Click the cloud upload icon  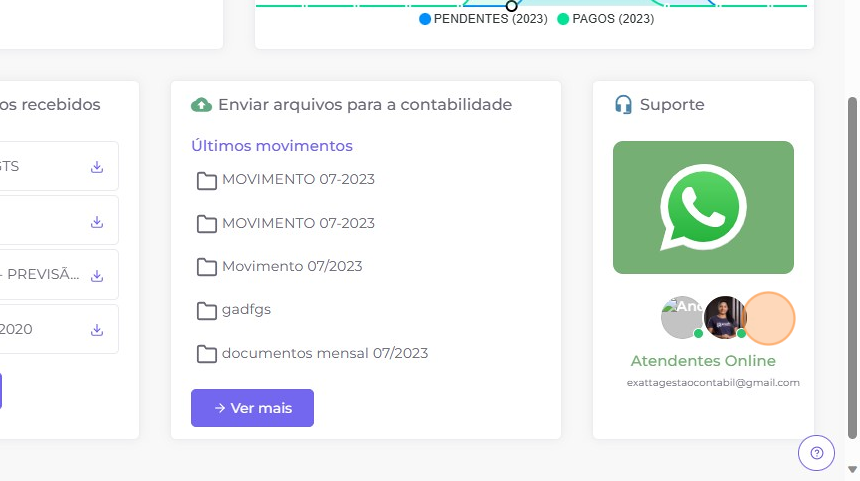click(201, 104)
